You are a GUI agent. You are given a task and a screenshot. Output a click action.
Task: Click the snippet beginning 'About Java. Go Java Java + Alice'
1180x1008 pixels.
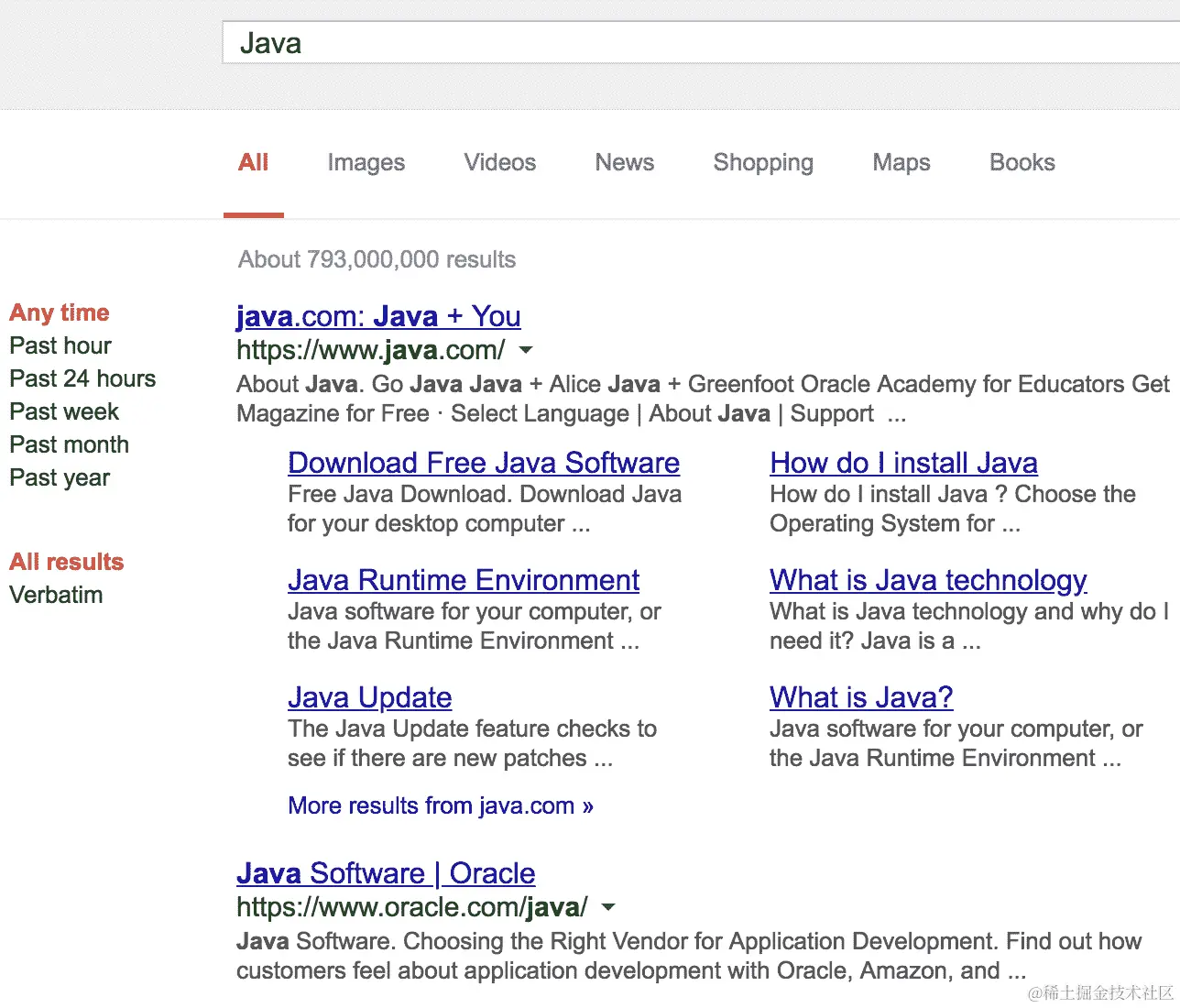click(703, 399)
